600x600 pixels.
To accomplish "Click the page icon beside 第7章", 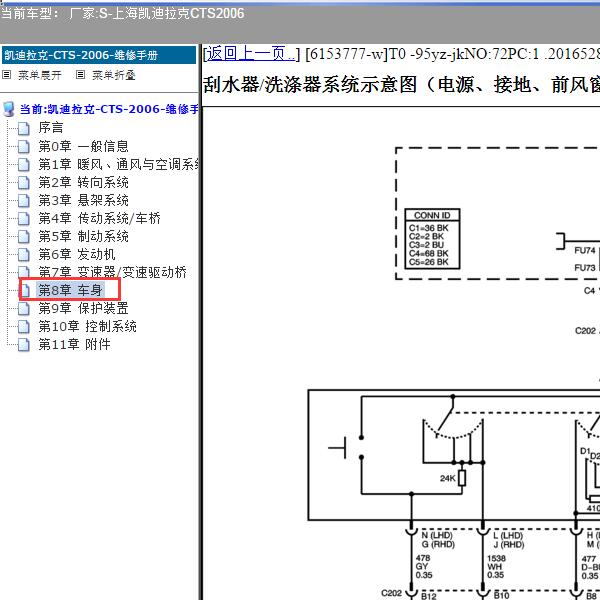I will 24,272.
